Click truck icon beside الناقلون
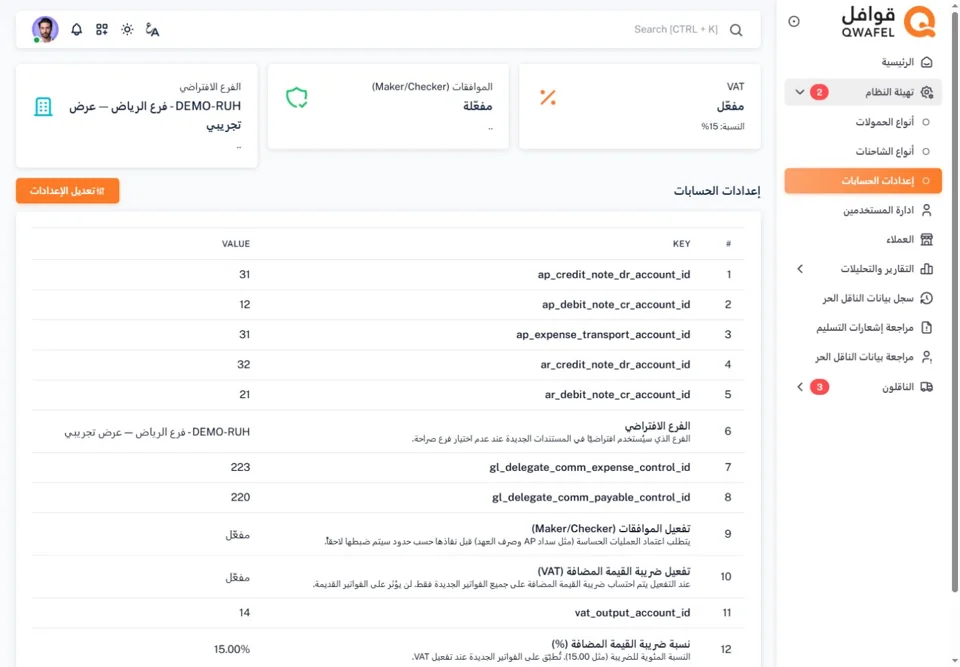The image size is (960, 667). (926, 387)
